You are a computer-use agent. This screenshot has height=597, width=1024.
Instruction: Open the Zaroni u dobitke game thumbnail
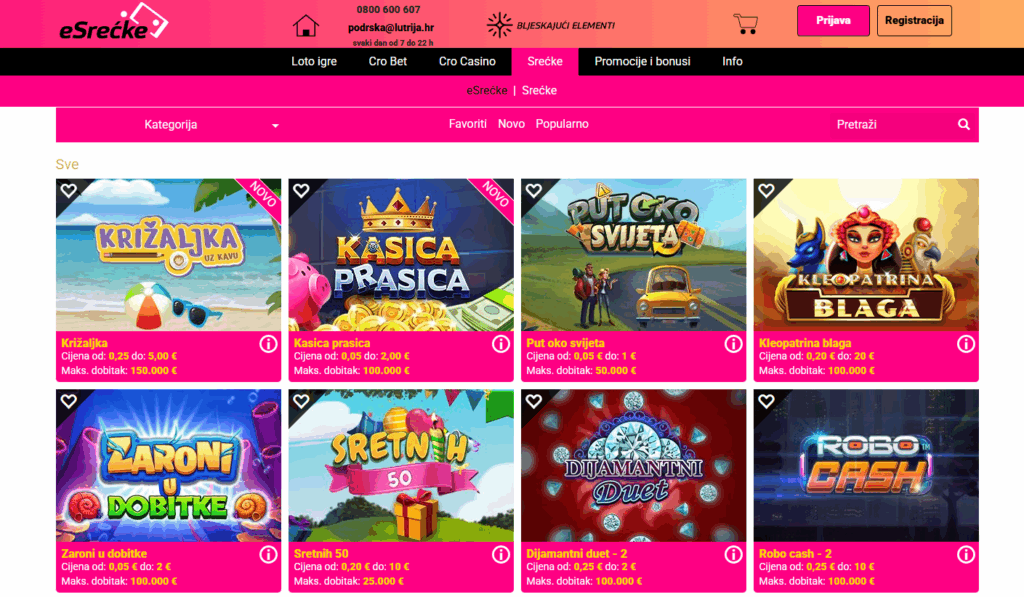pos(168,466)
